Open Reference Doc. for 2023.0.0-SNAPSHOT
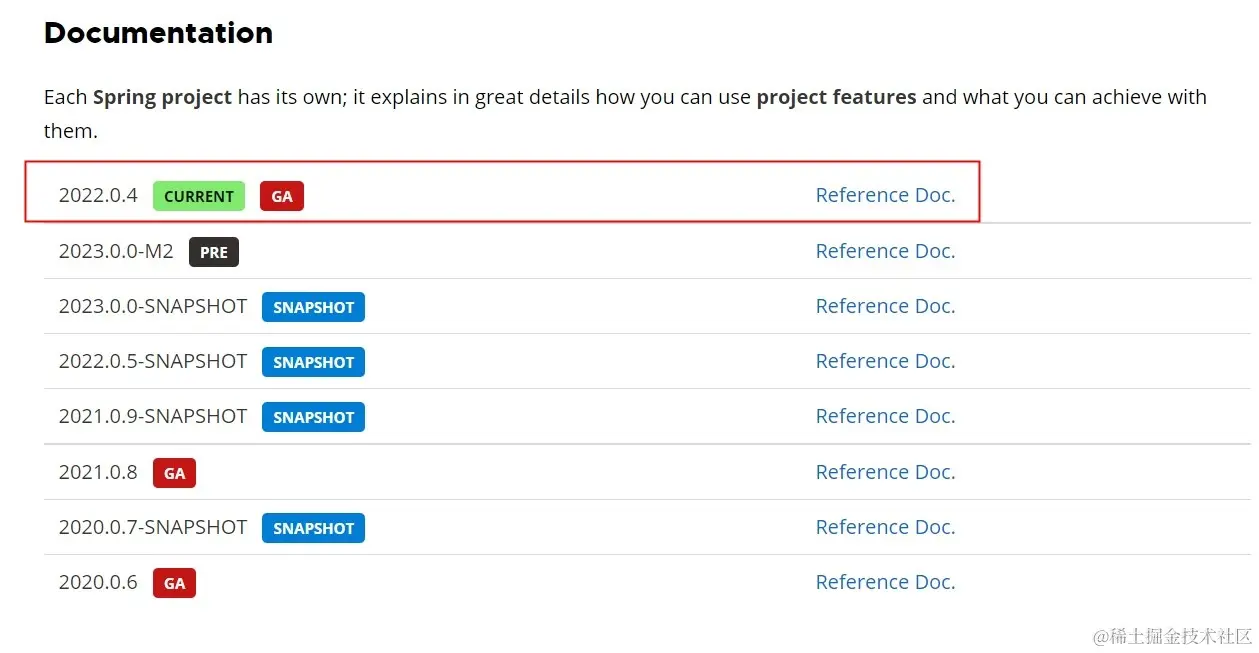 tap(885, 306)
